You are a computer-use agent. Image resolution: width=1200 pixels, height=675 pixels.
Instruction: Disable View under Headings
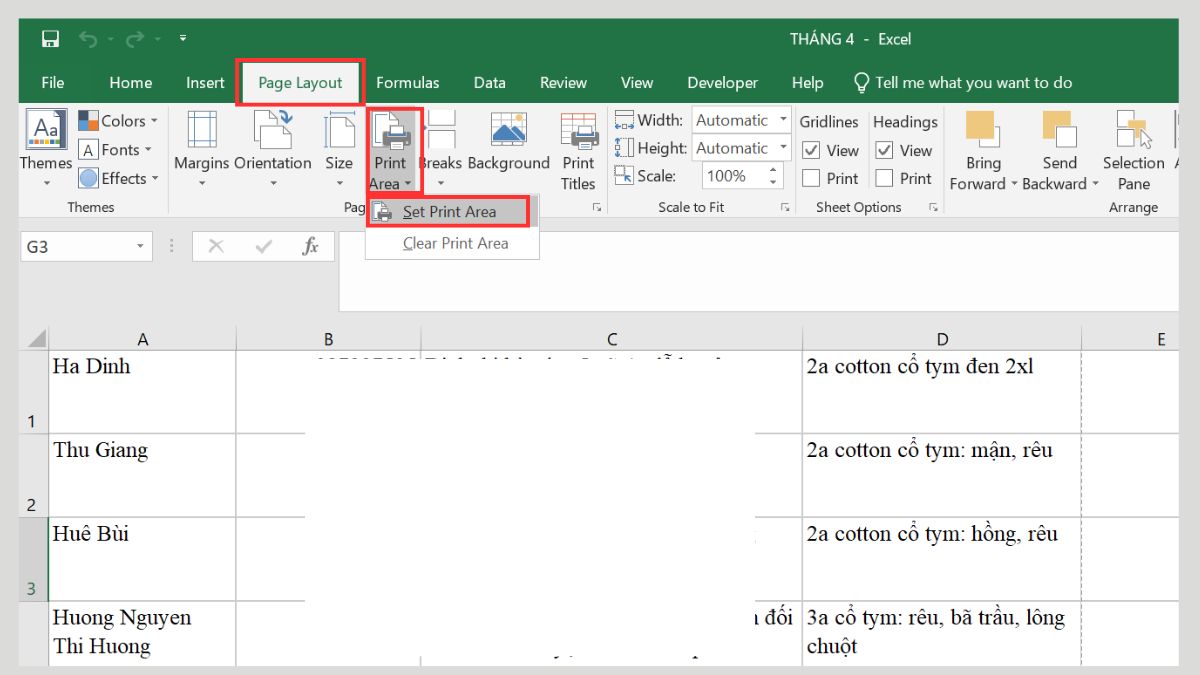[x=886, y=150]
